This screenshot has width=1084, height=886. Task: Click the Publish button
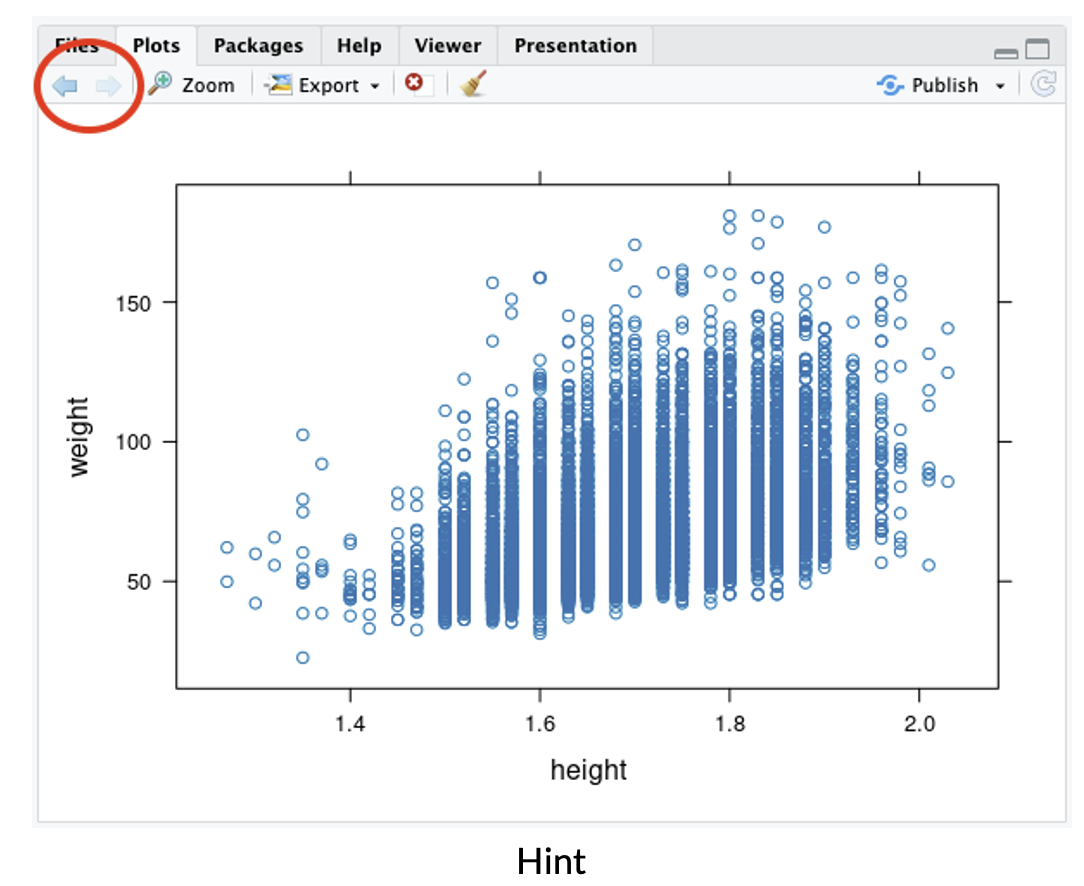928,85
